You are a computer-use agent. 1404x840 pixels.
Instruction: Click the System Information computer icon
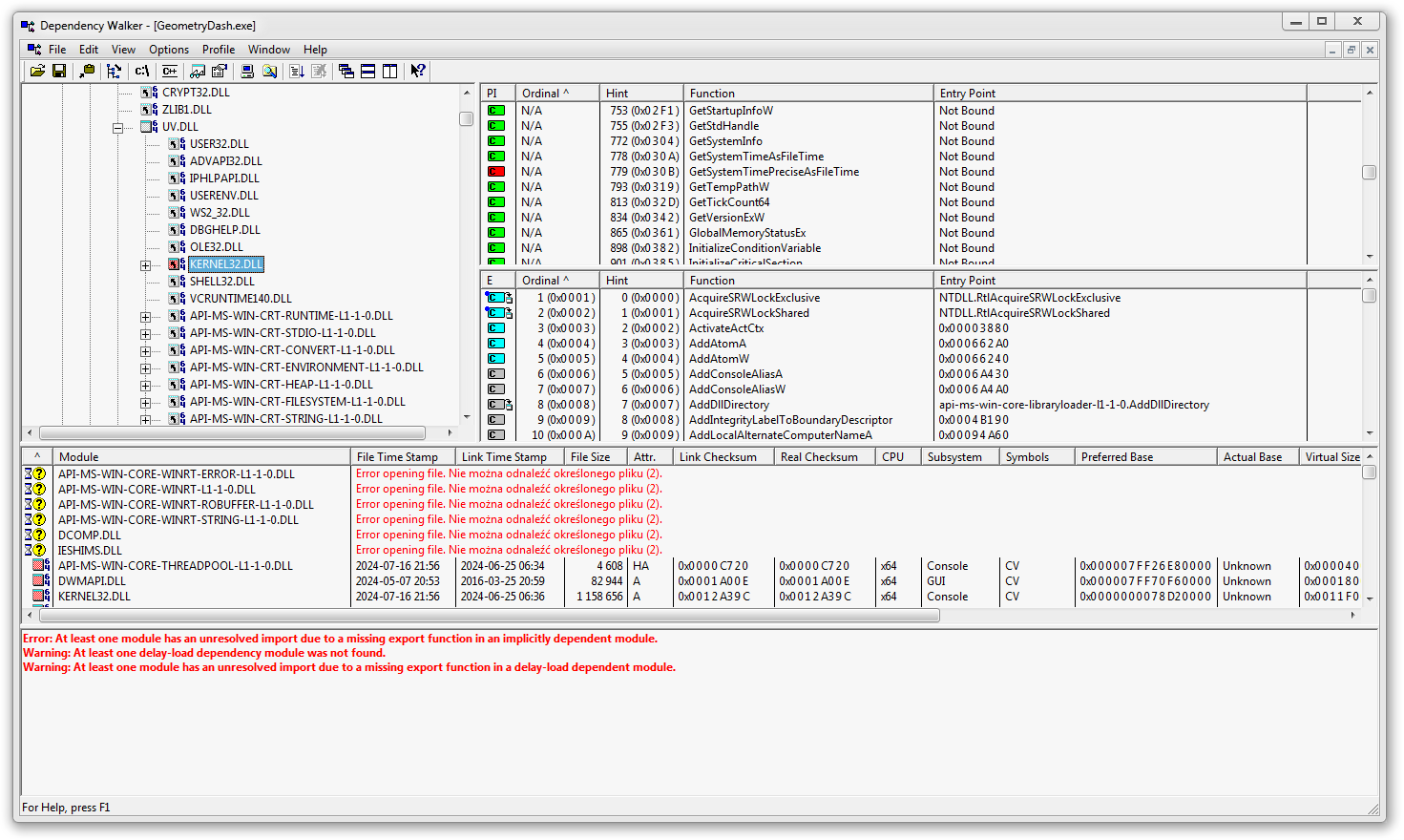247,71
